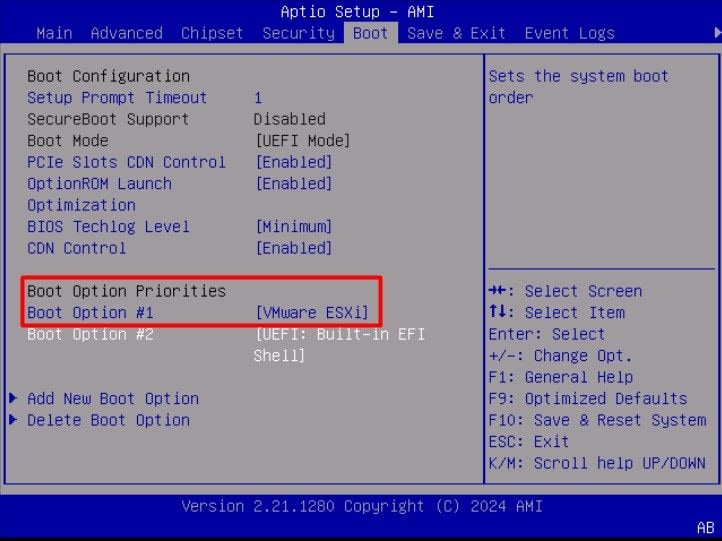Click the Setup Prompt Timeout value 1
The height and width of the screenshot is (541, 722).
pyautogui.click(x=258, y=98)
